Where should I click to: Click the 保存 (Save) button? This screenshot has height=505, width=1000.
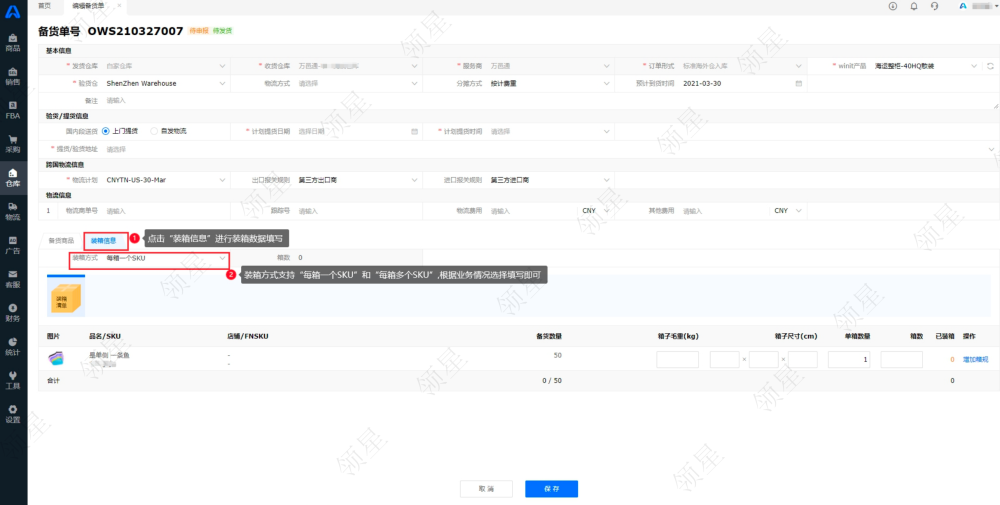[x=551, y=489]
